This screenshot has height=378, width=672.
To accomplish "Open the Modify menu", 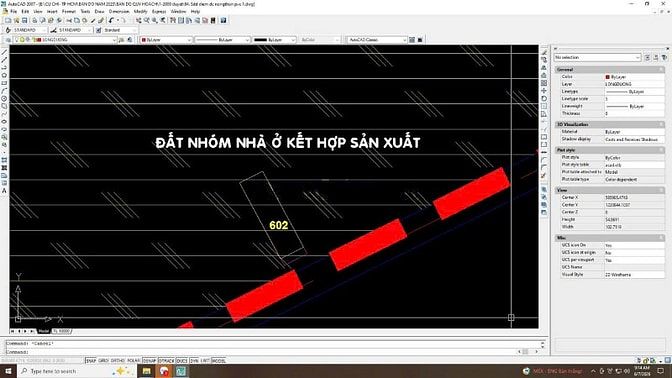I will (140, 12).
